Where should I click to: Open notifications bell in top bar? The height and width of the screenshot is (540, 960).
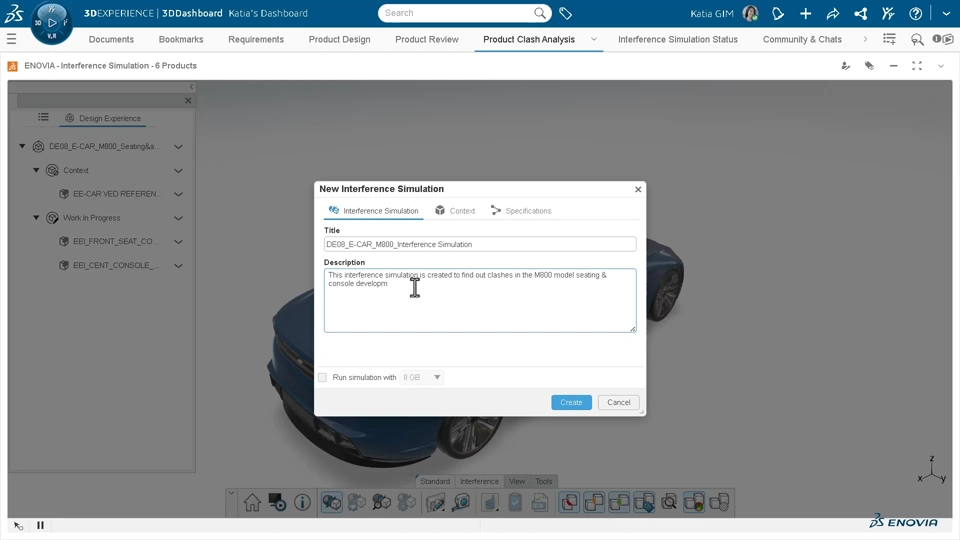point(778,13)
